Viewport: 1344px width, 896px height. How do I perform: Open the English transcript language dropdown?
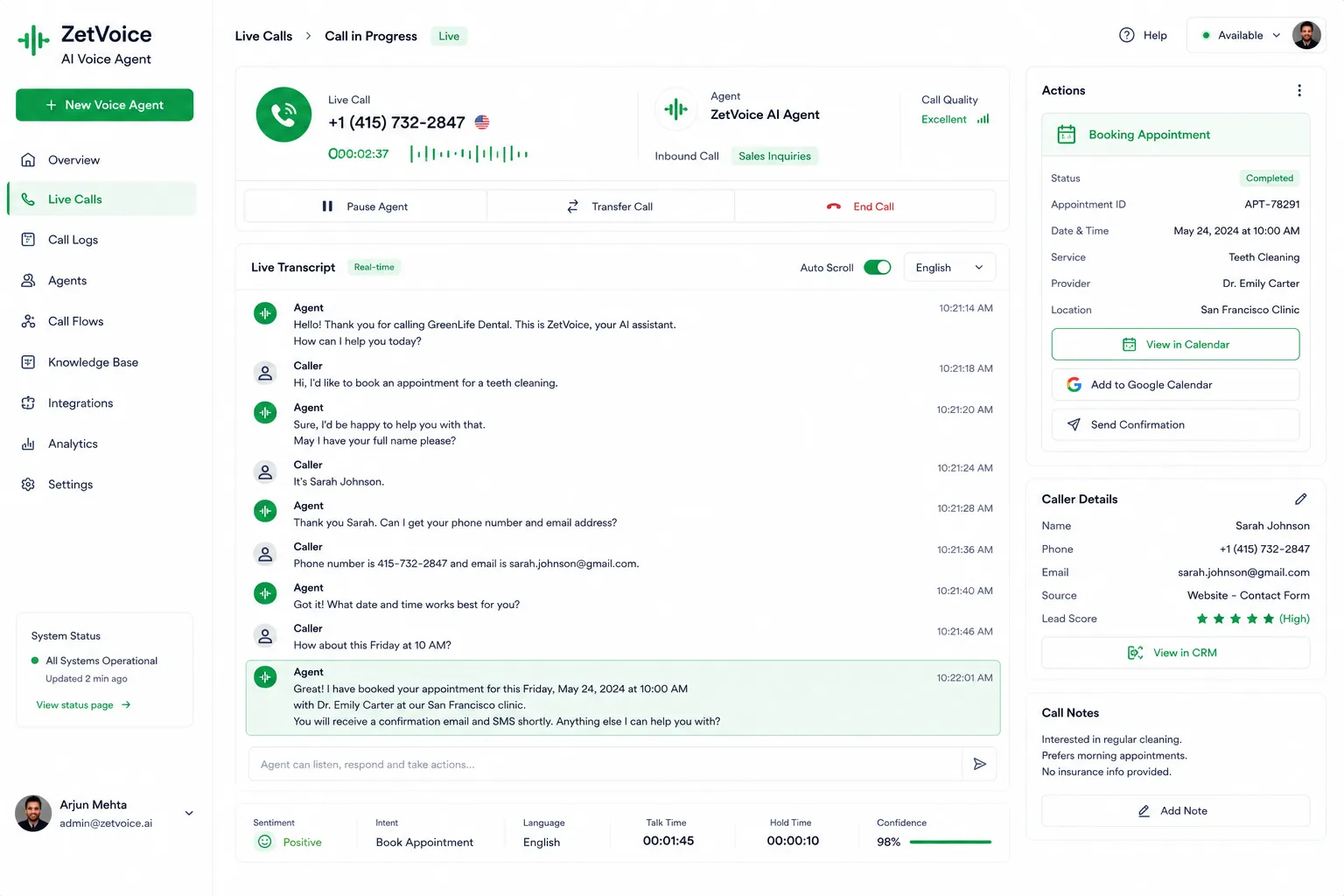coord(949,267)
